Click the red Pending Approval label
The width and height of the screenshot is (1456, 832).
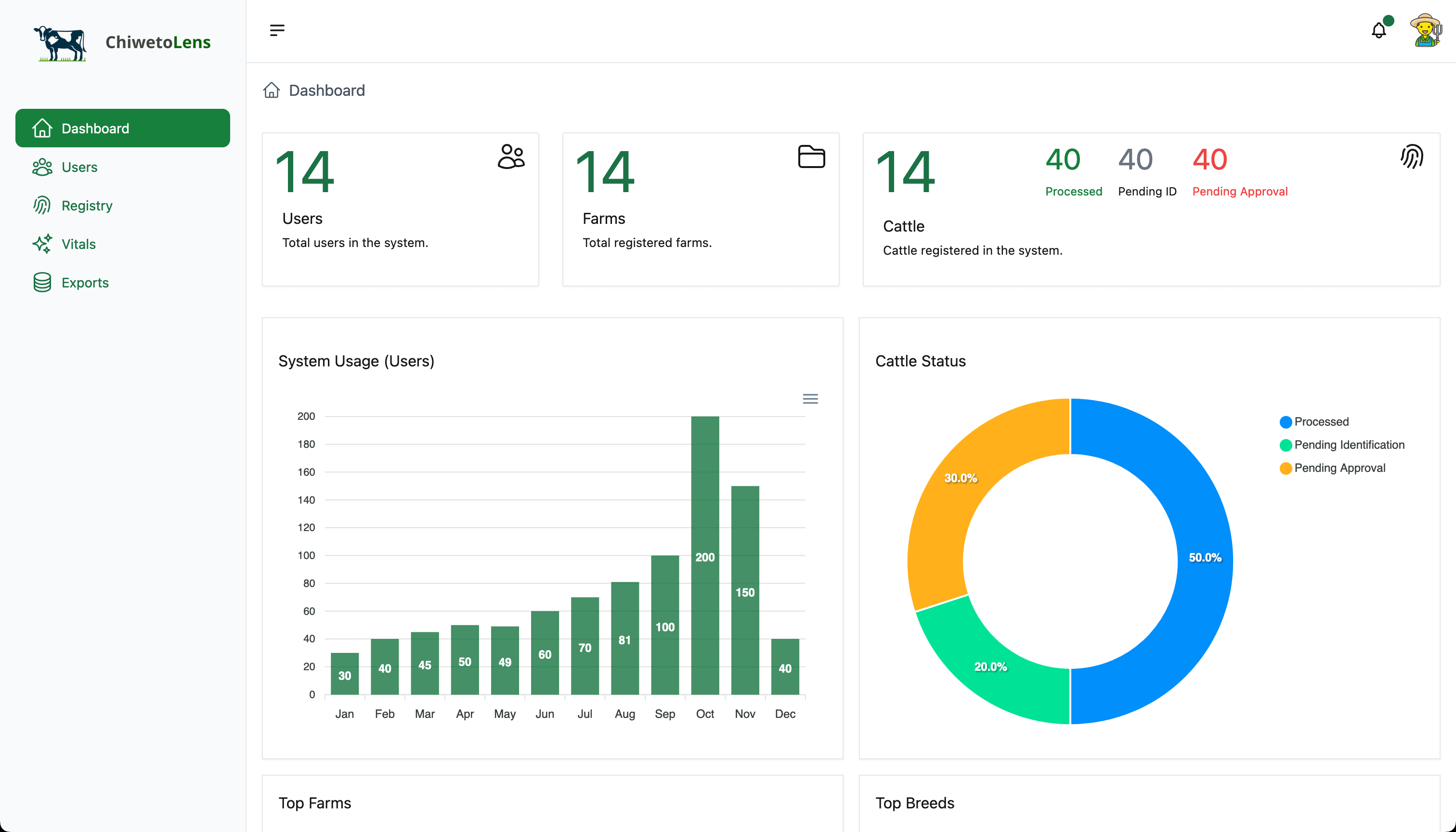[1240, 192]
